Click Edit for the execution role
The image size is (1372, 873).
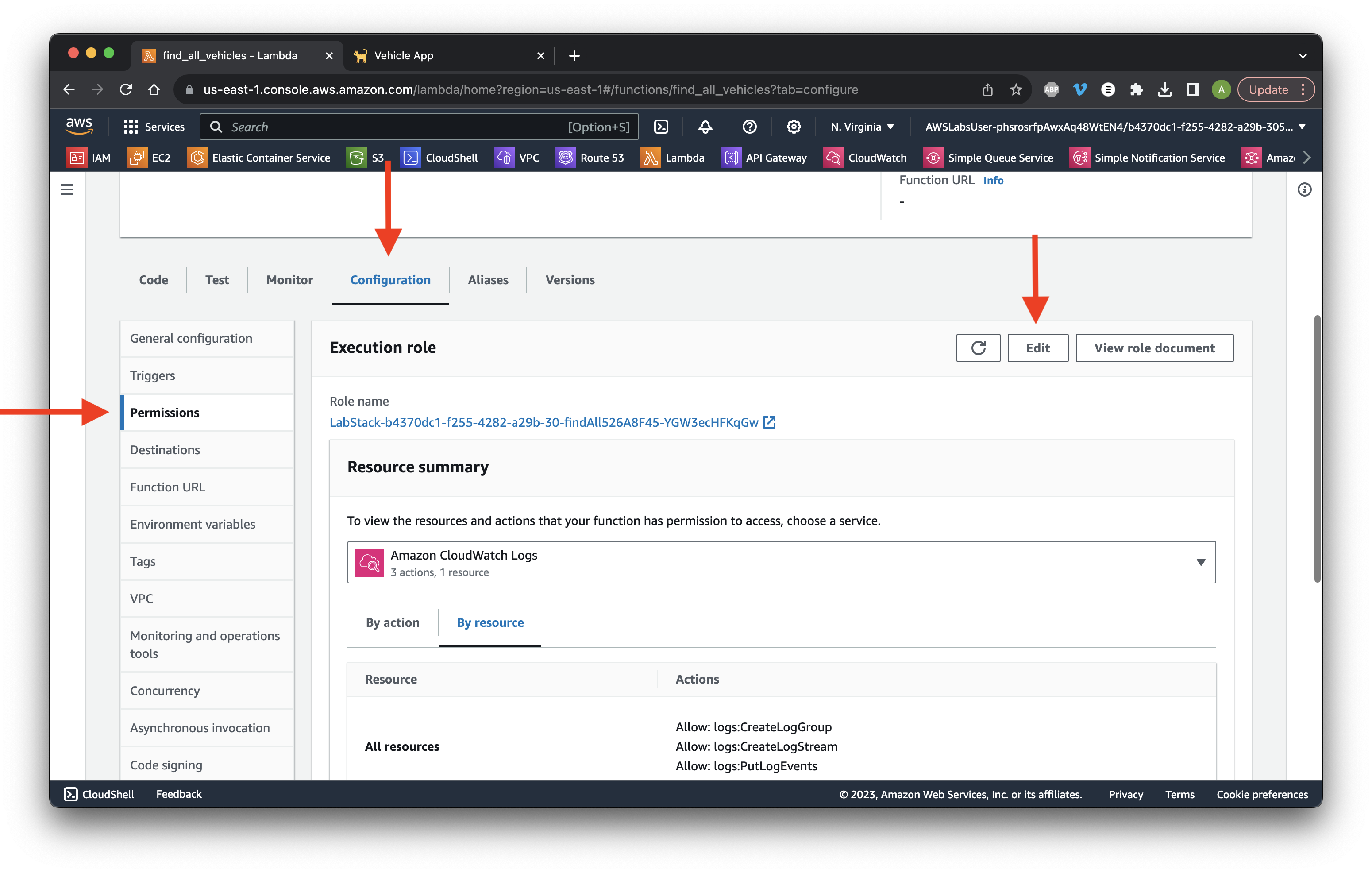1037,348
